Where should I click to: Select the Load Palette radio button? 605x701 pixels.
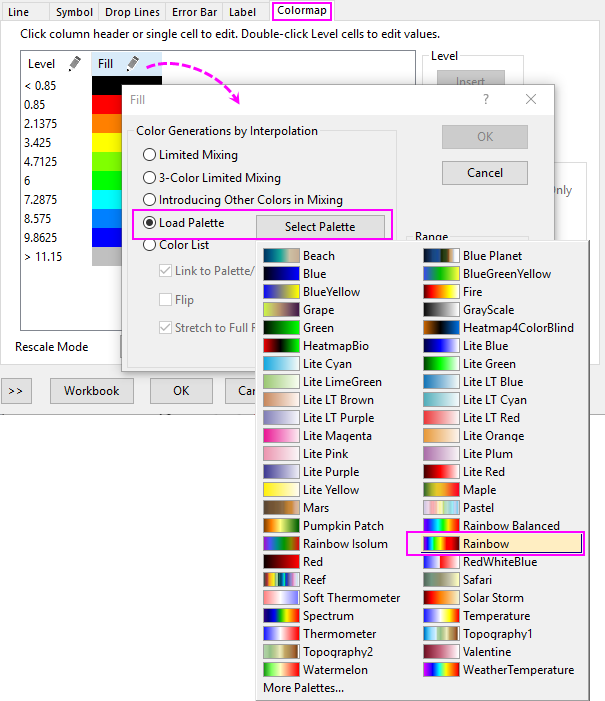149,223
